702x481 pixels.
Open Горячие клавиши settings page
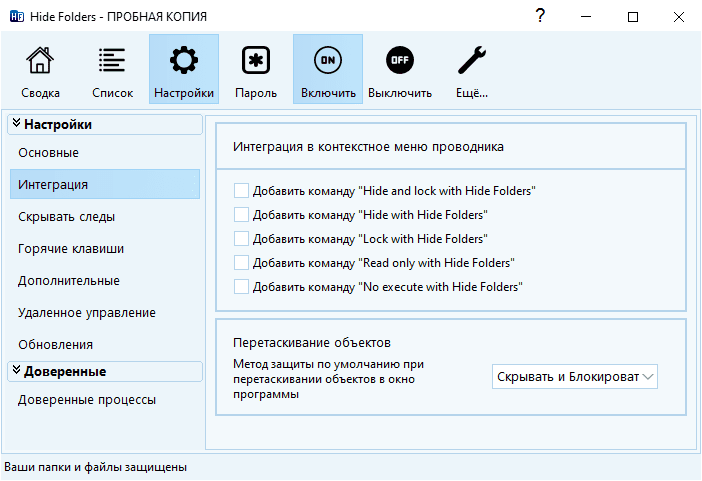point(105,249)
